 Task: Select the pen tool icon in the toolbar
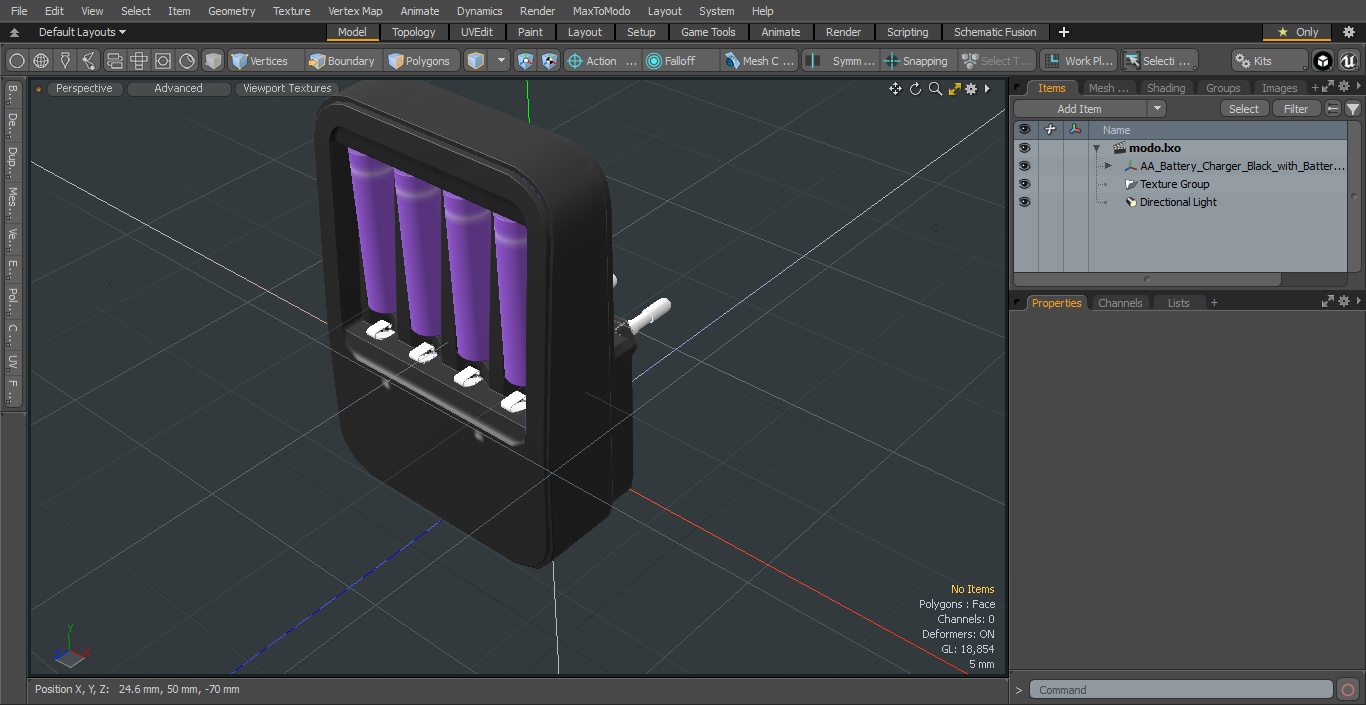pos(65,61)
